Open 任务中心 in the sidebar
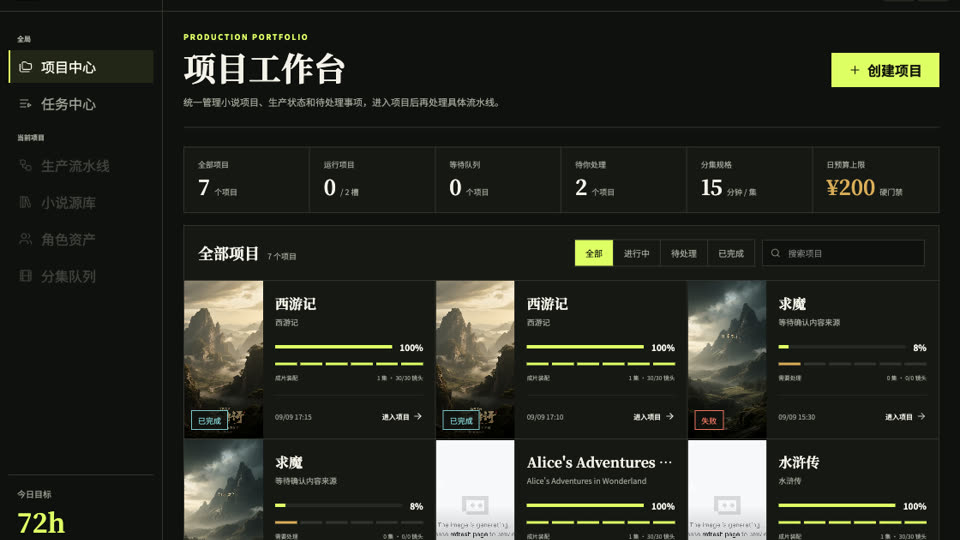The image size is (960, 540). [81, 104]
